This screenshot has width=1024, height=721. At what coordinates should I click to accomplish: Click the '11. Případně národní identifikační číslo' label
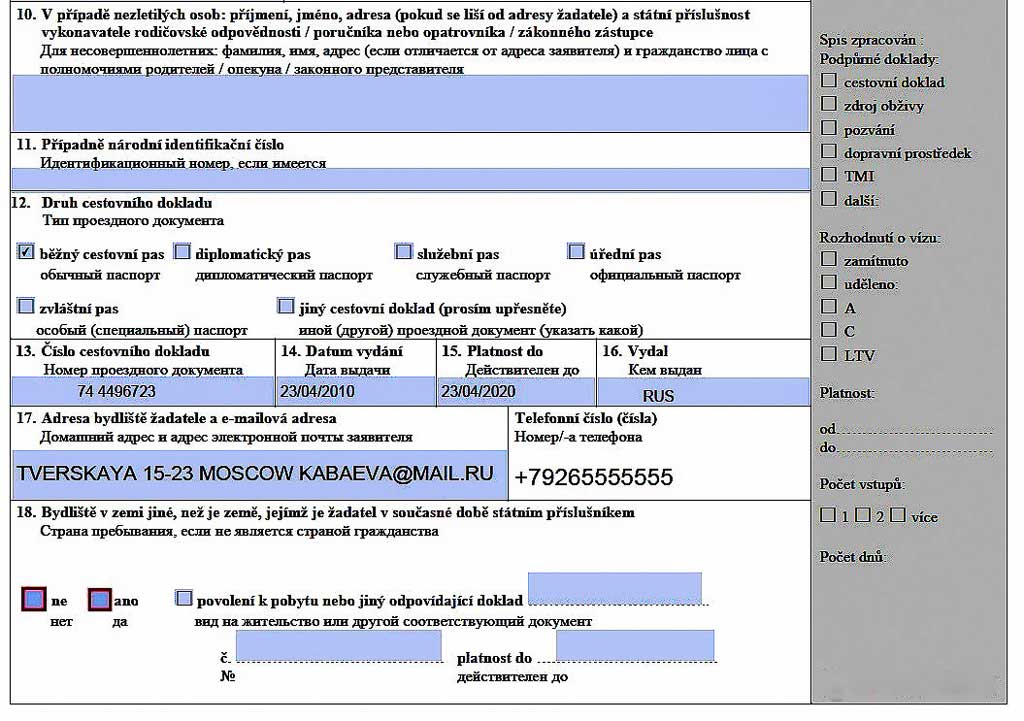(150, 145)
